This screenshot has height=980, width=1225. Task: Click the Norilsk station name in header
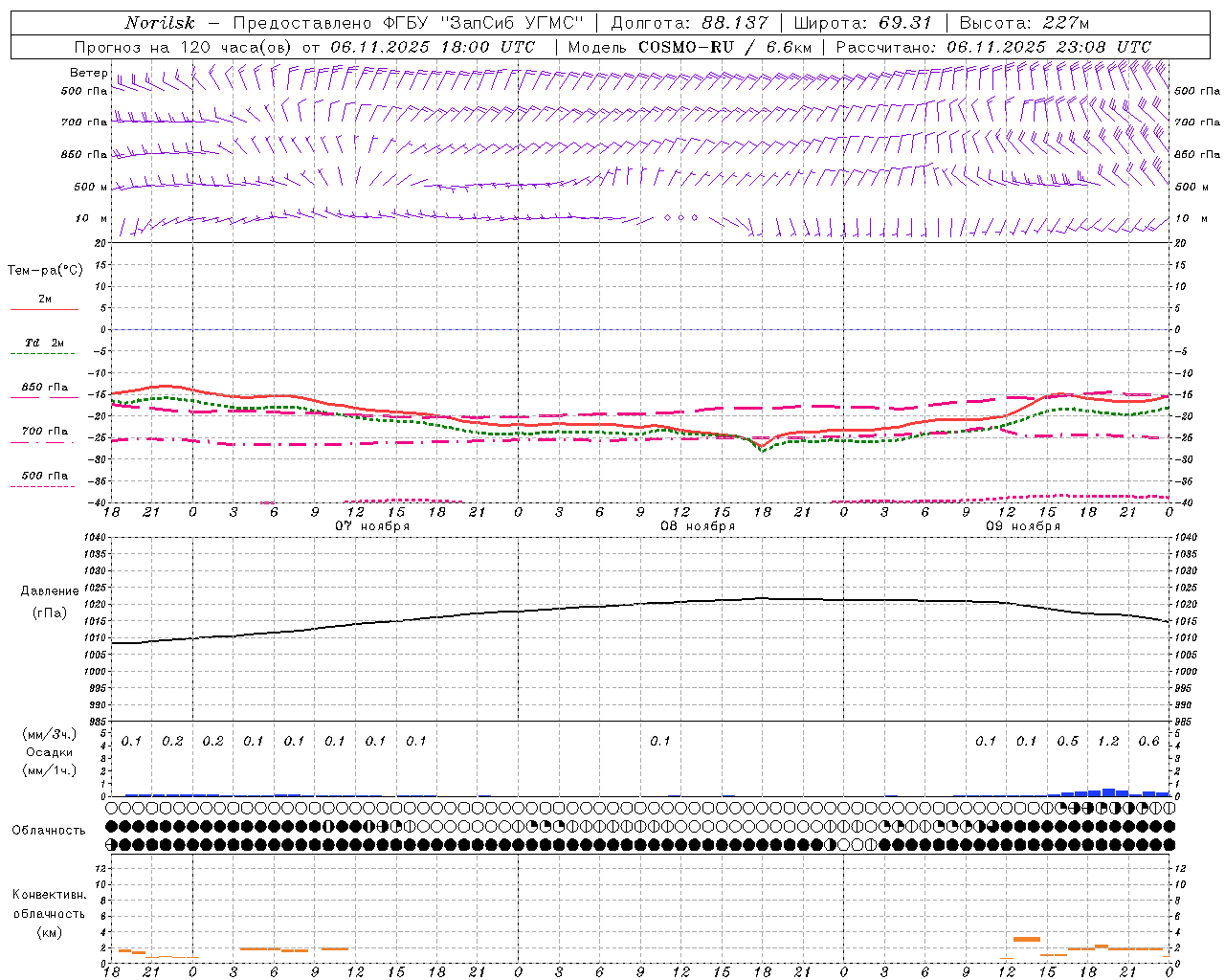[x=160, y=23]
